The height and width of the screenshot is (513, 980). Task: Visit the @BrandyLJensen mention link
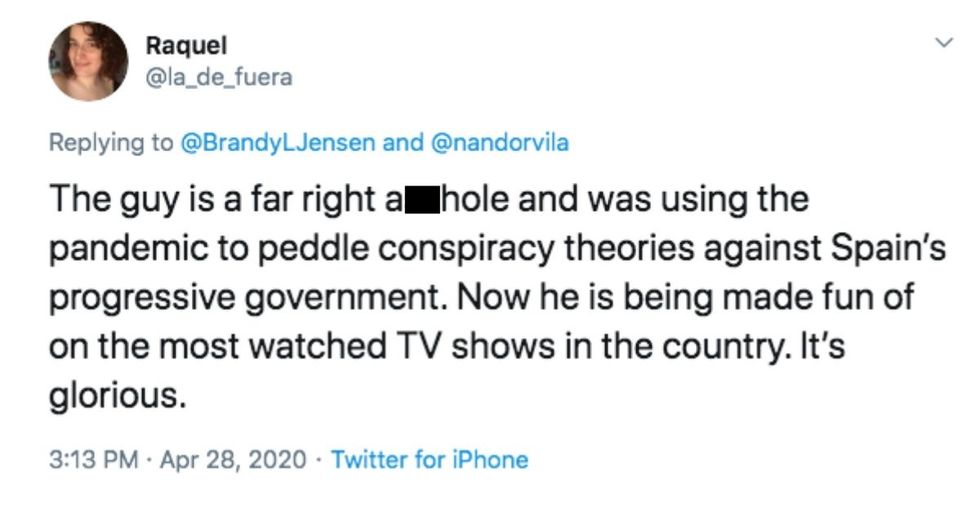[x=279, y=142]
